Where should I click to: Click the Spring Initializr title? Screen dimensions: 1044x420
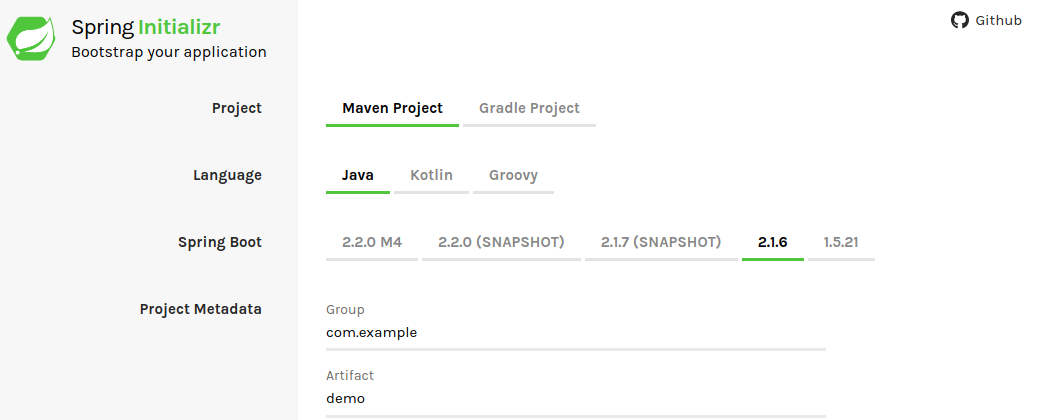tap(146, 27)
